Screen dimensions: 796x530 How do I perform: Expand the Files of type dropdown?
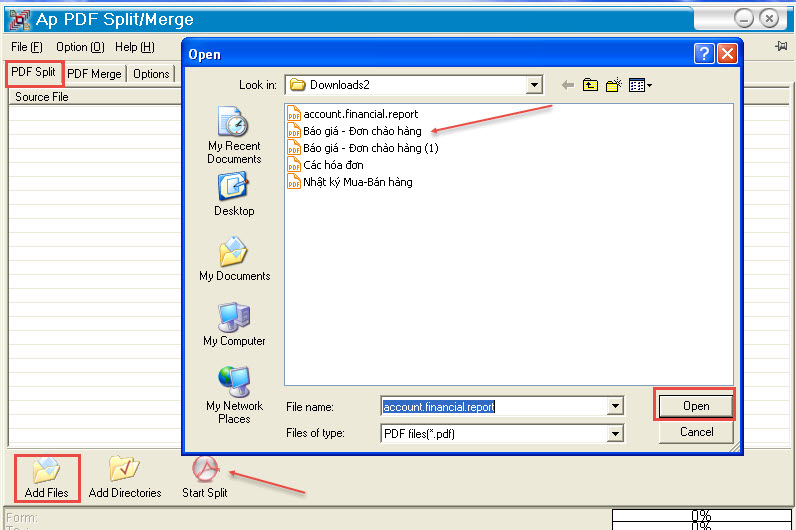[x=615, y=434]
